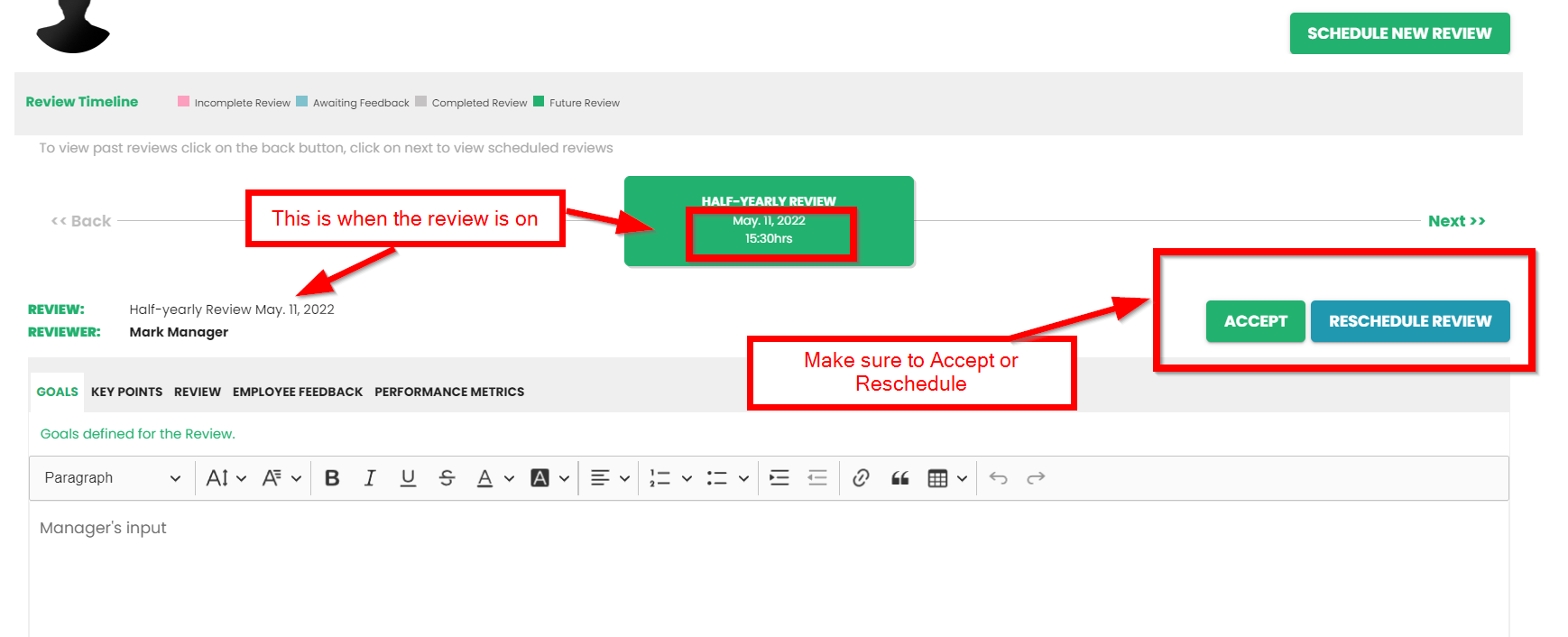
Task: Apply italic formatting
Action: pos(370,478)
